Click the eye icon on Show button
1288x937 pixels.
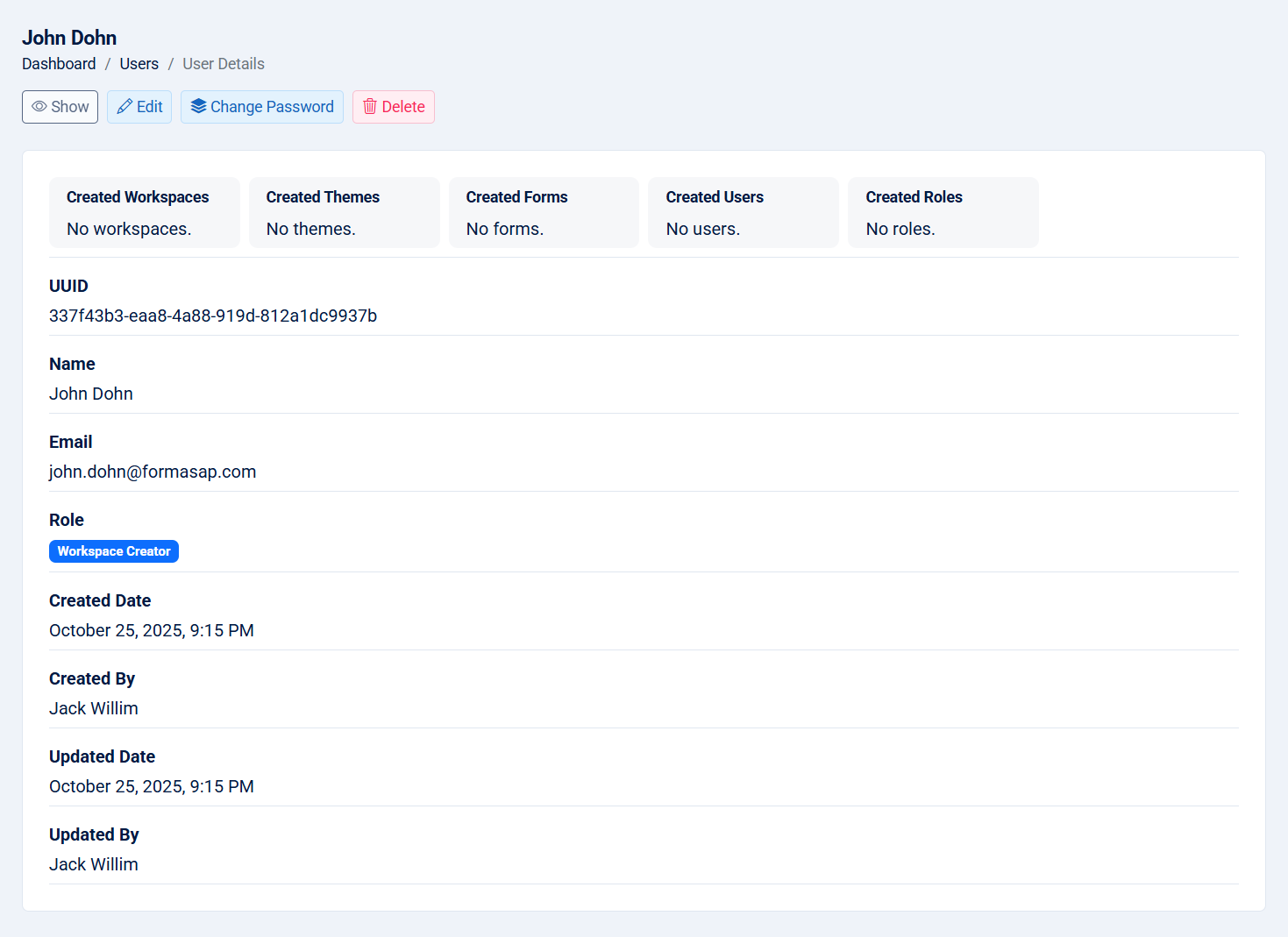(x=39, y=107)
